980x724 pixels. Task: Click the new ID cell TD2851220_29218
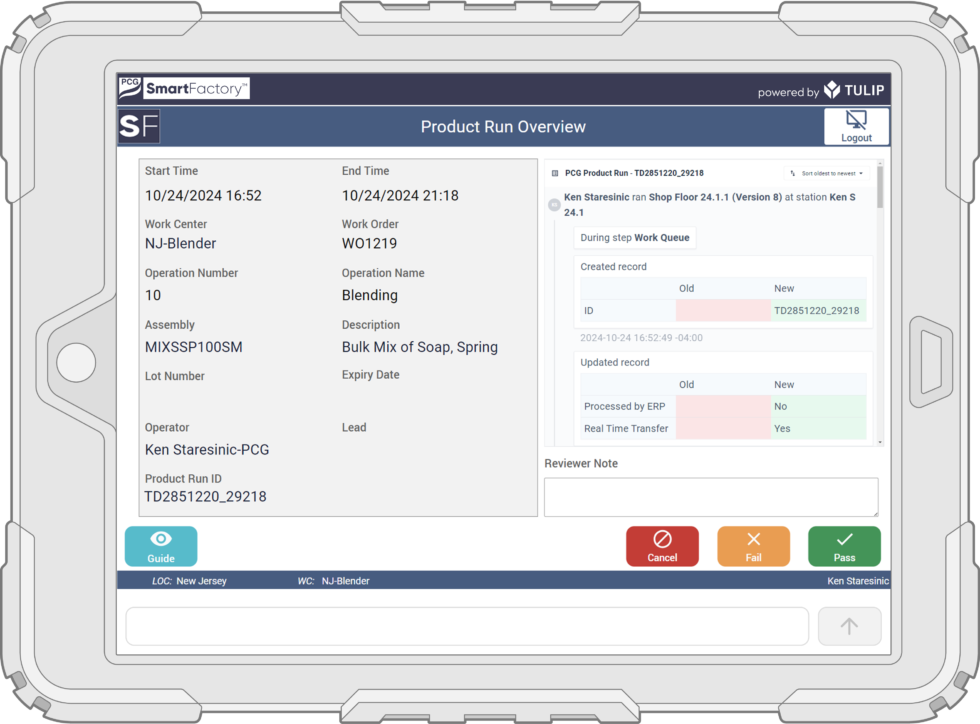(818, 311)
